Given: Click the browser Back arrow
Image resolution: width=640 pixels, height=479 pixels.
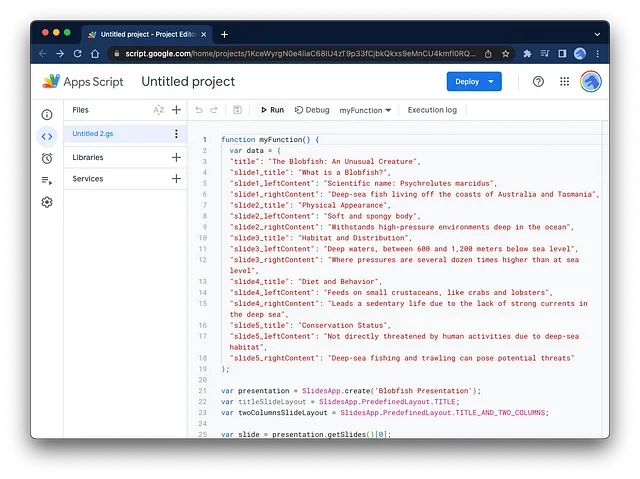Looking at the screenshot, I should tap(42, 53).
